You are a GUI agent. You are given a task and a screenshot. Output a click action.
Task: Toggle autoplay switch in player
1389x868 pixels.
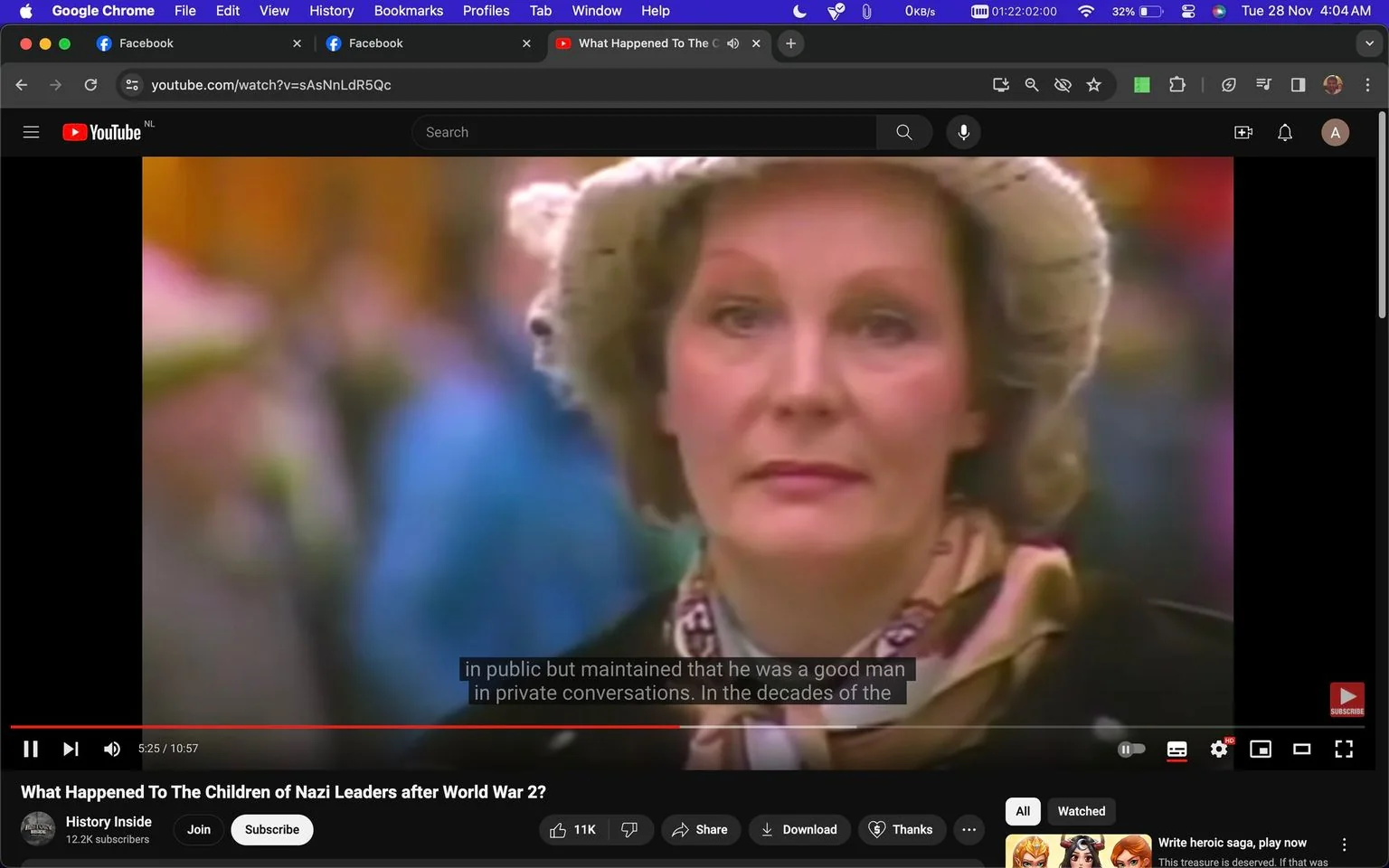[1131, 749]
